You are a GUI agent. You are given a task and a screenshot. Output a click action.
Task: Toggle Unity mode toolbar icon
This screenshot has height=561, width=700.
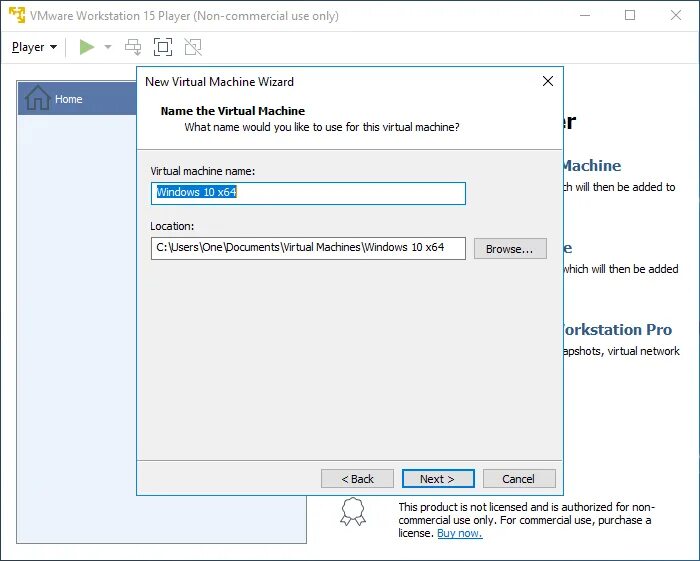193,47
